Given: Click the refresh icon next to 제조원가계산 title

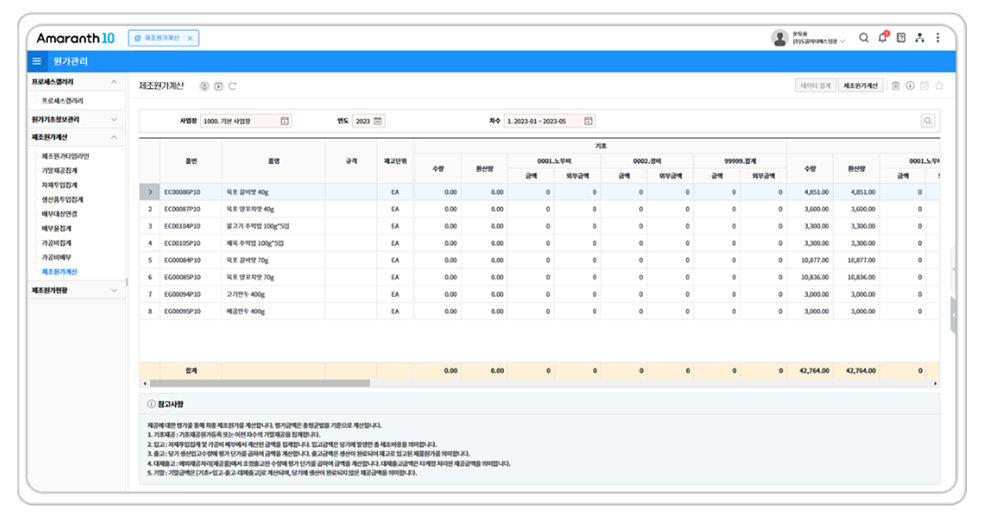Looking at the screenshot, I should (233, 87).
